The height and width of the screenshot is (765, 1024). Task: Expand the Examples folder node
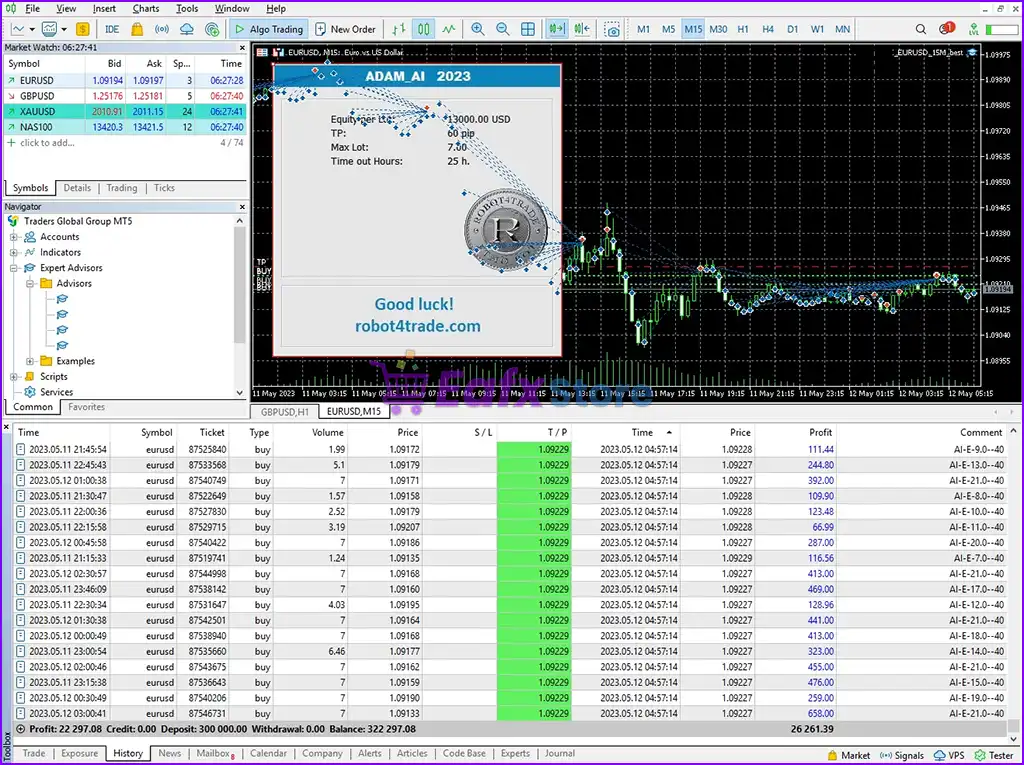click(30, 361)
